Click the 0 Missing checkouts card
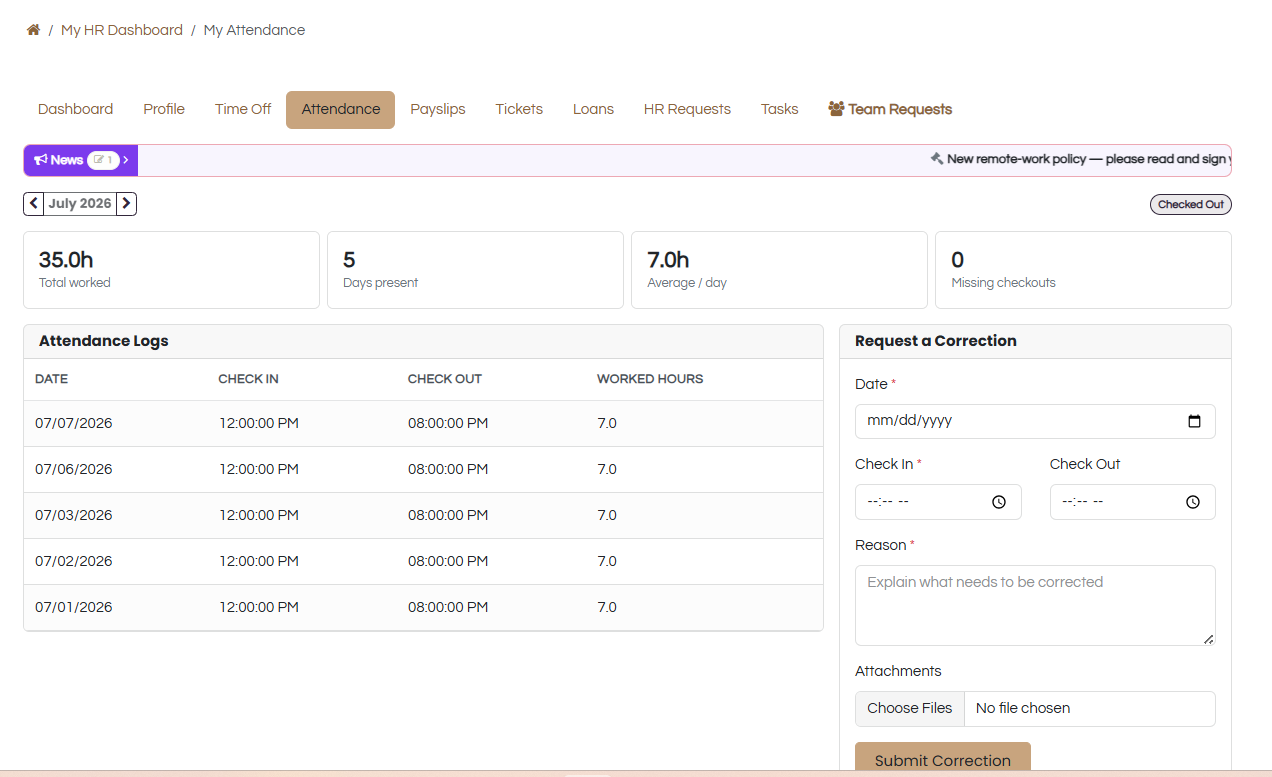 pyautogui.click(x=1083, y=270)
